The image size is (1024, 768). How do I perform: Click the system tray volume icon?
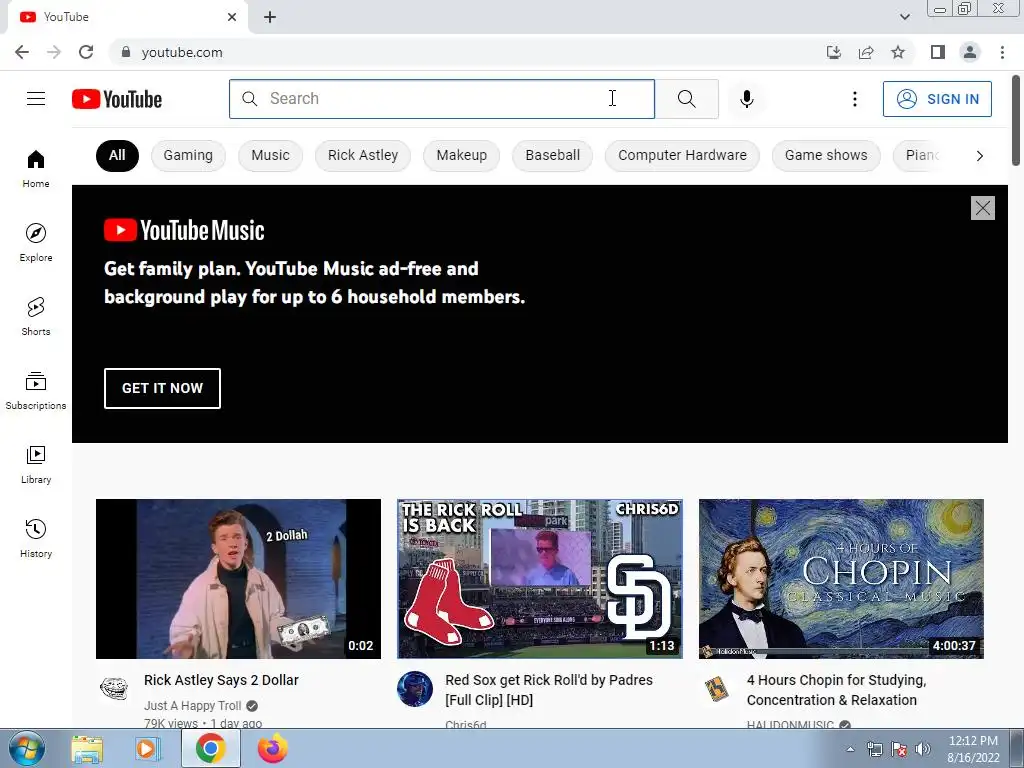[923, 749]
